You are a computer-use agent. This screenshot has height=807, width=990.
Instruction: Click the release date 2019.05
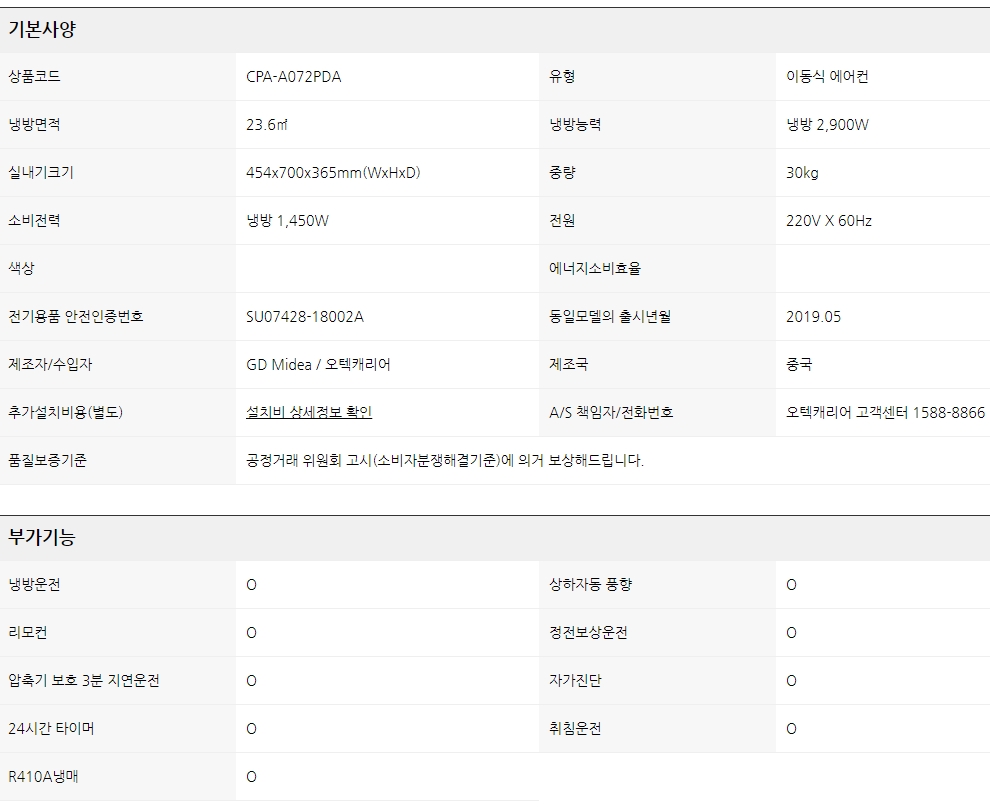click(x=814, y=317)
